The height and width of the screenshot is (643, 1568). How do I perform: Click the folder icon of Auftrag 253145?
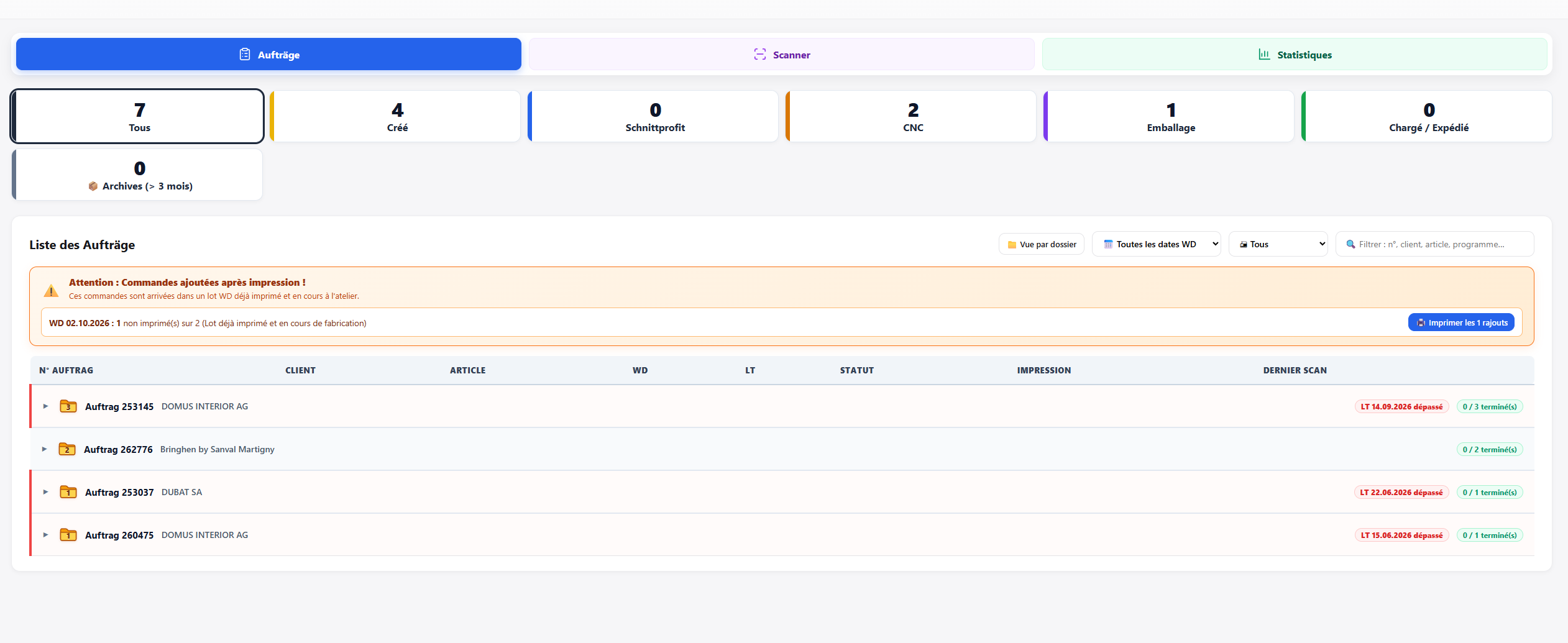[x=68, y=406]
